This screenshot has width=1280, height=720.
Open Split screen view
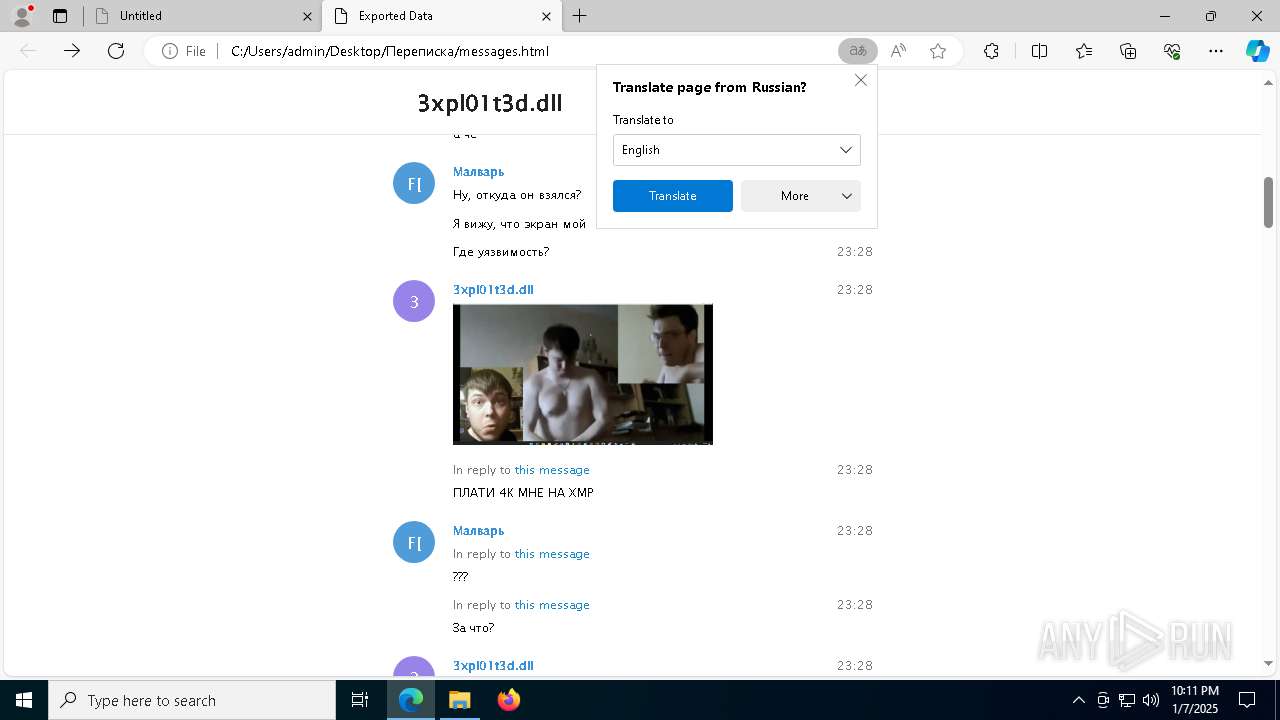[x=1039, y=51]
